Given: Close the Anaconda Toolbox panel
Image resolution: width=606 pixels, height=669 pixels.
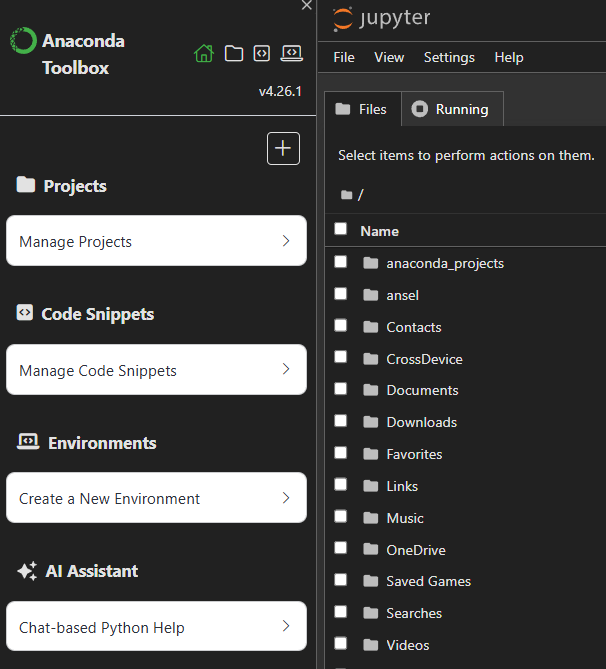Looking at the screenshot, I should click(306, 5).
